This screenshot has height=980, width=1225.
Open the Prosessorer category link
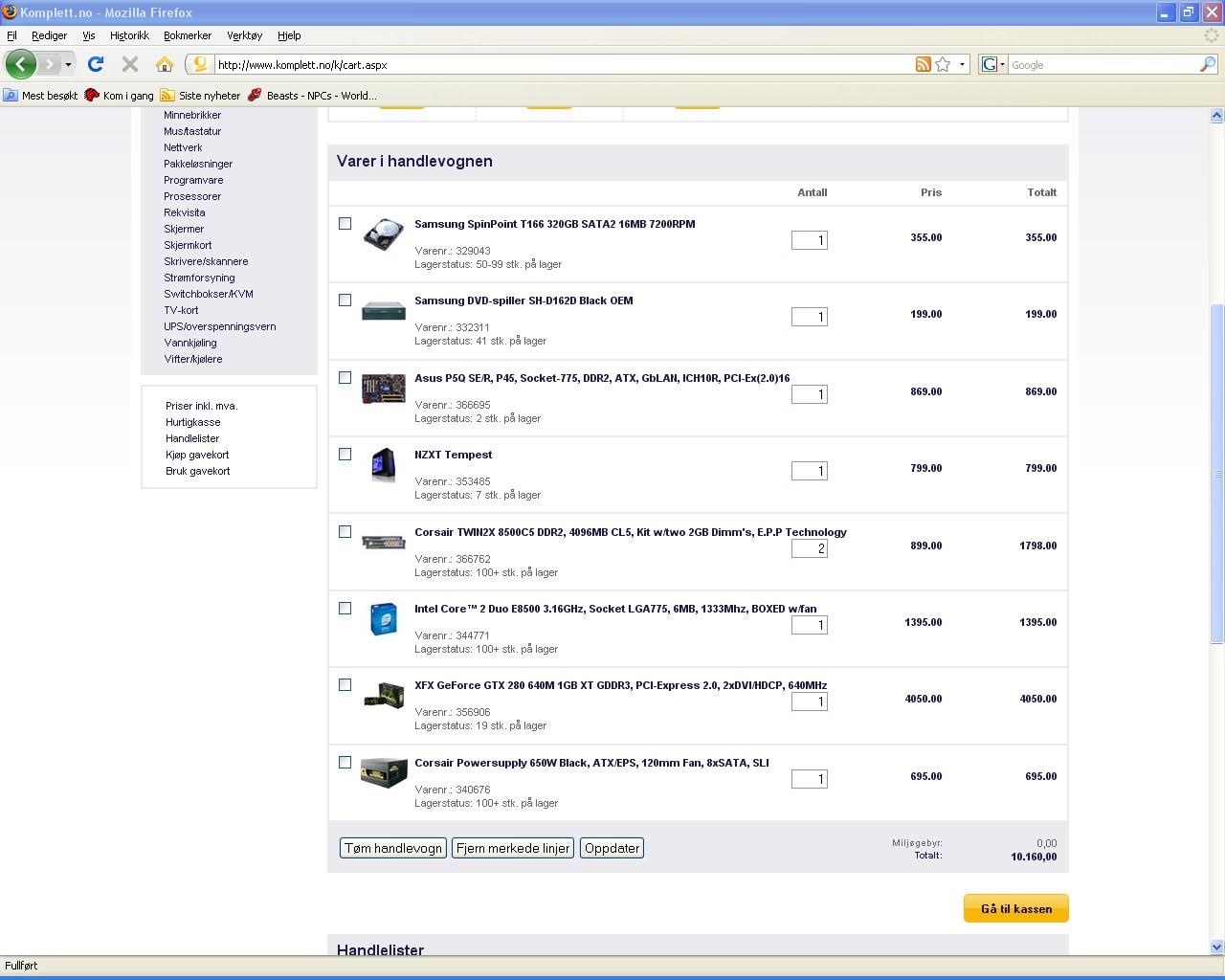point(192,196)
